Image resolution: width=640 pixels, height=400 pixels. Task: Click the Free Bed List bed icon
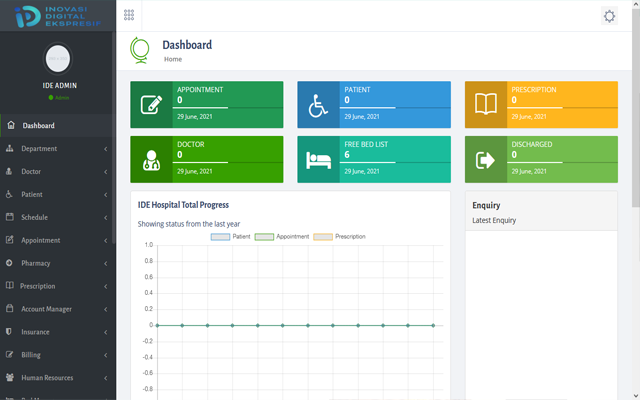coord(318,159)
